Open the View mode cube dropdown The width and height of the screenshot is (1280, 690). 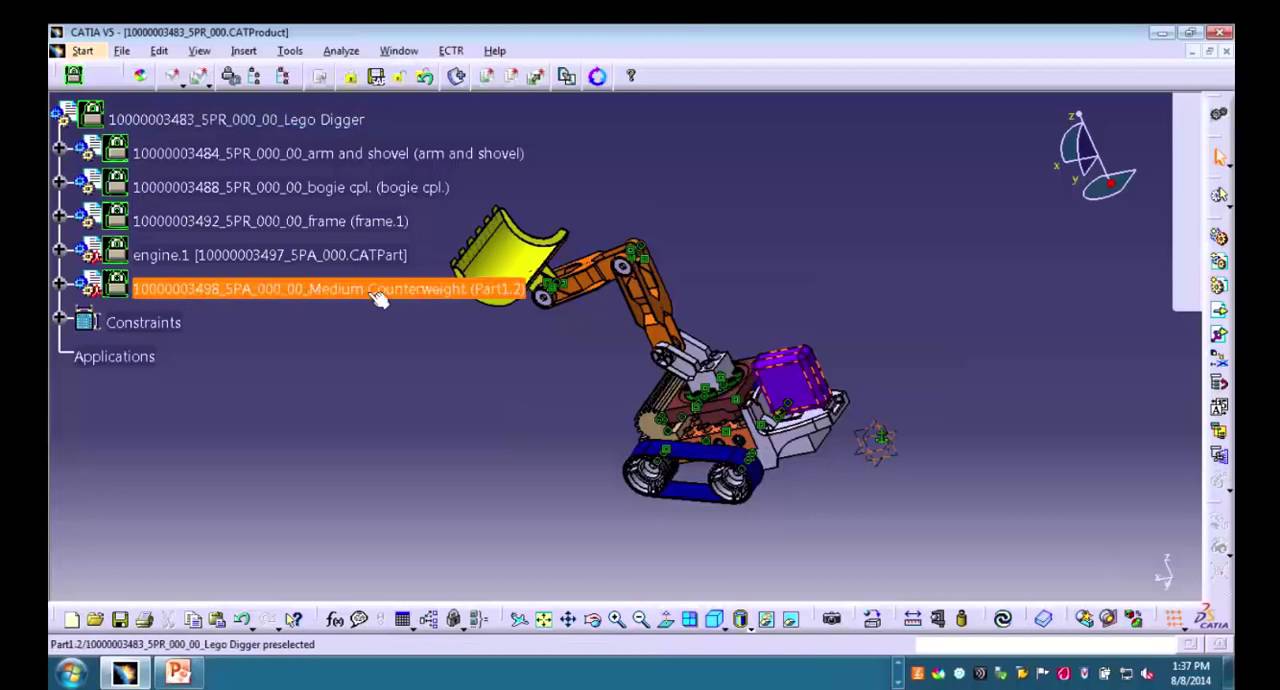click(x=725, y=629)
